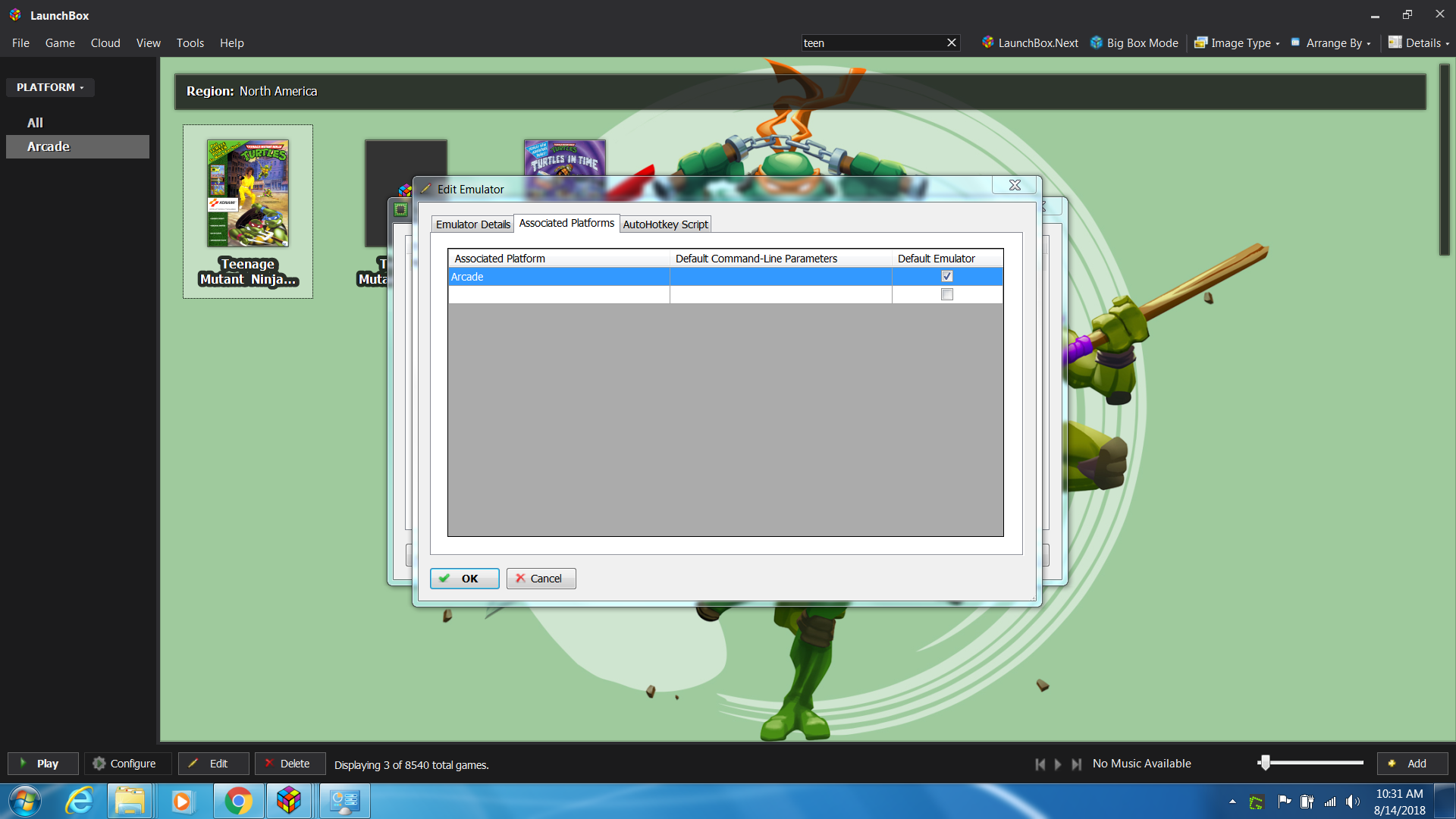Confirm Edit Emulator with OK
The width and height of the screenshot is (1456, 819).
pyautogui.click(x=464, y=579)
